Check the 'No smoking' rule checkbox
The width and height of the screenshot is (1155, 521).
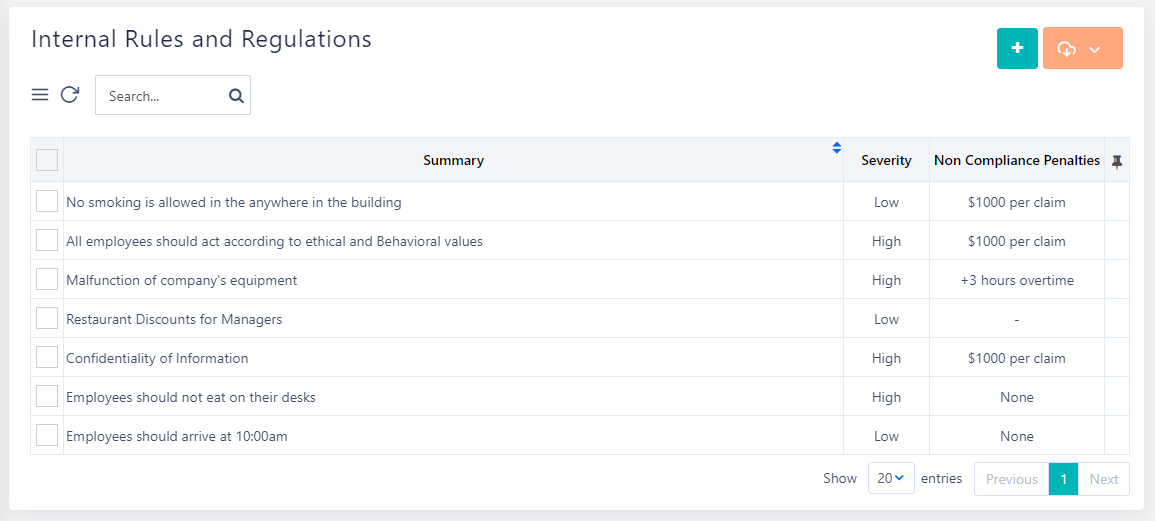[x=47, y=201]
